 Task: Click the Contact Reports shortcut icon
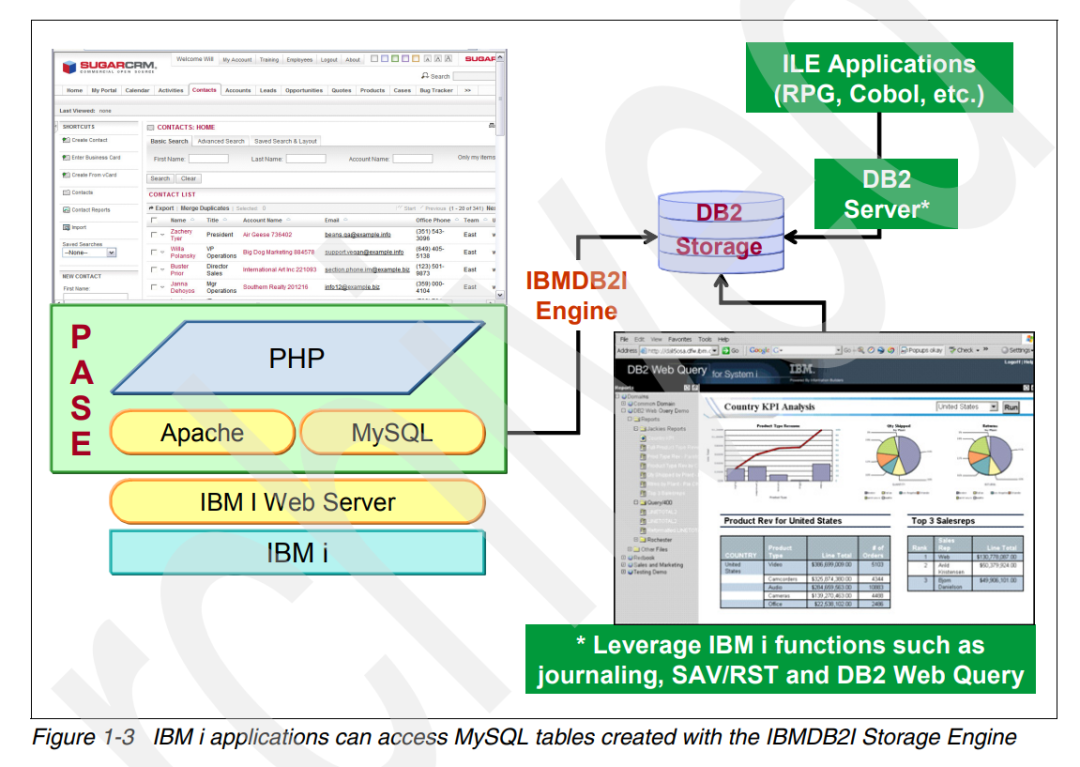[x=66, y=210]
